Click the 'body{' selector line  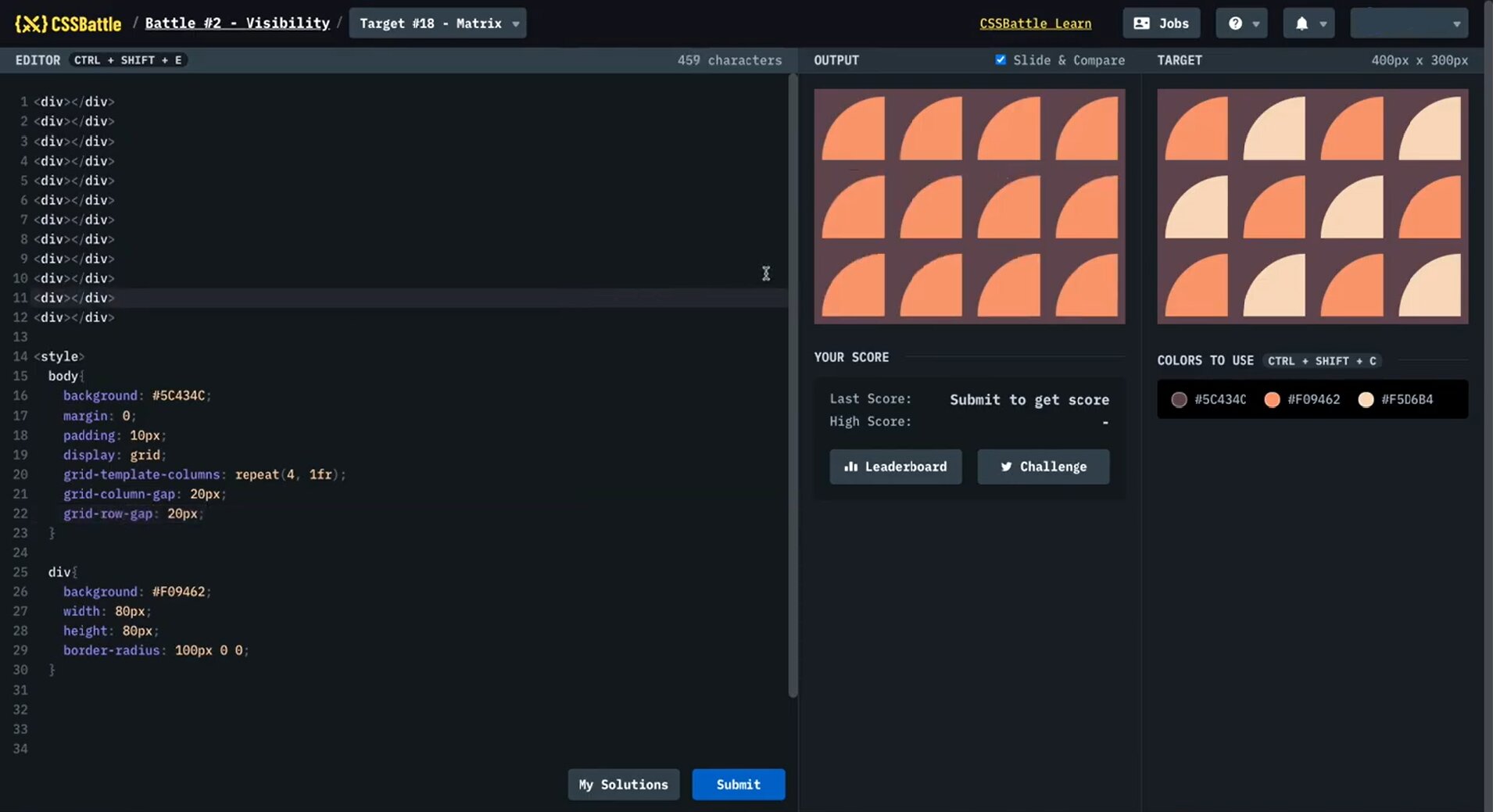66,376
